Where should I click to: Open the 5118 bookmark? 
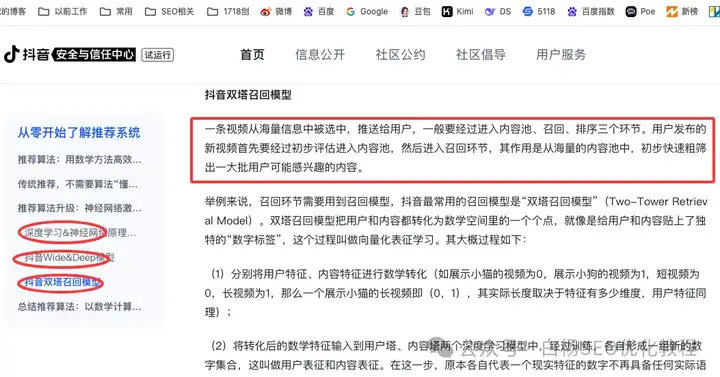[539, 11]
